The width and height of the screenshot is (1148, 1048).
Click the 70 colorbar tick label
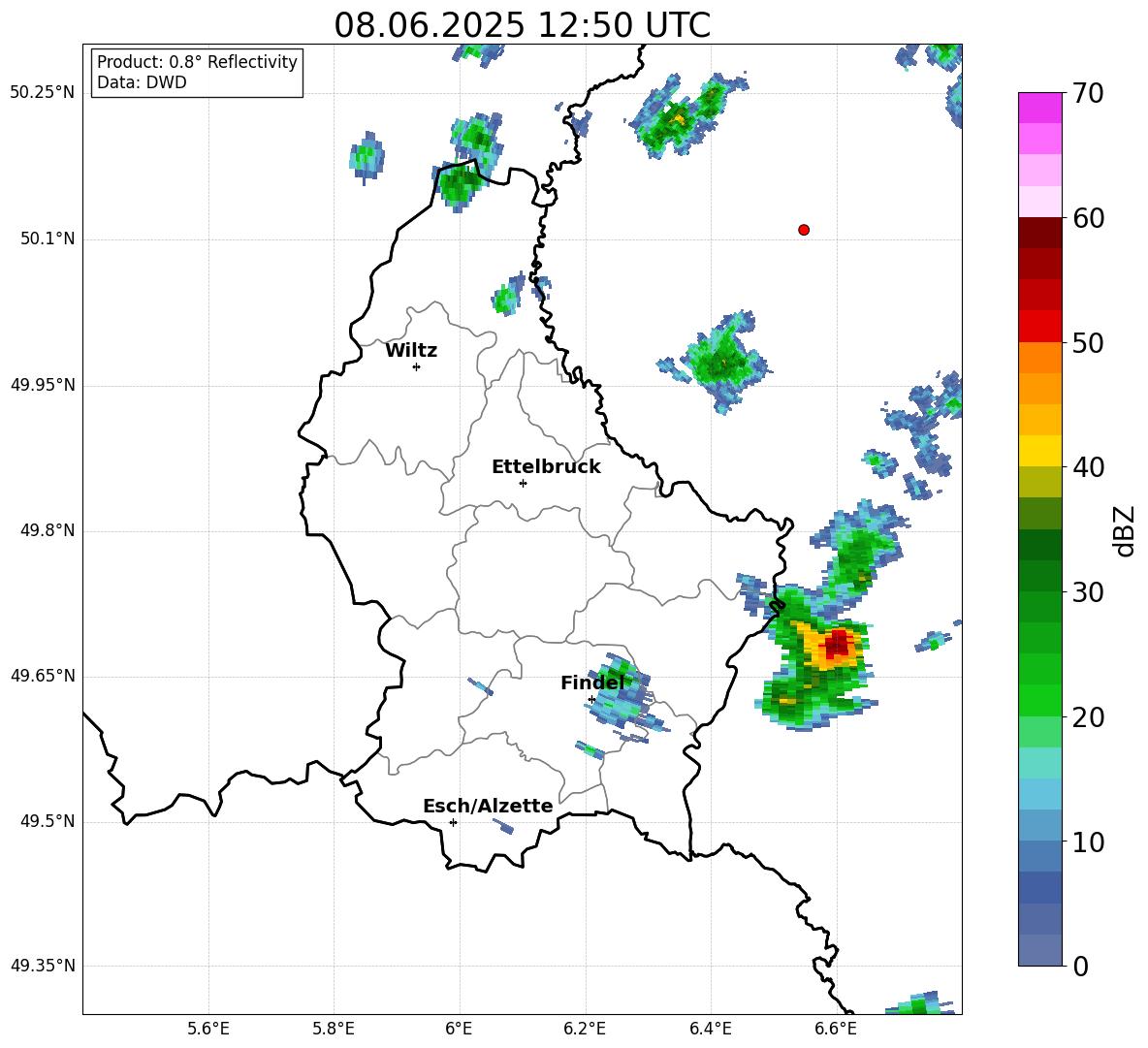[1088, 94]
